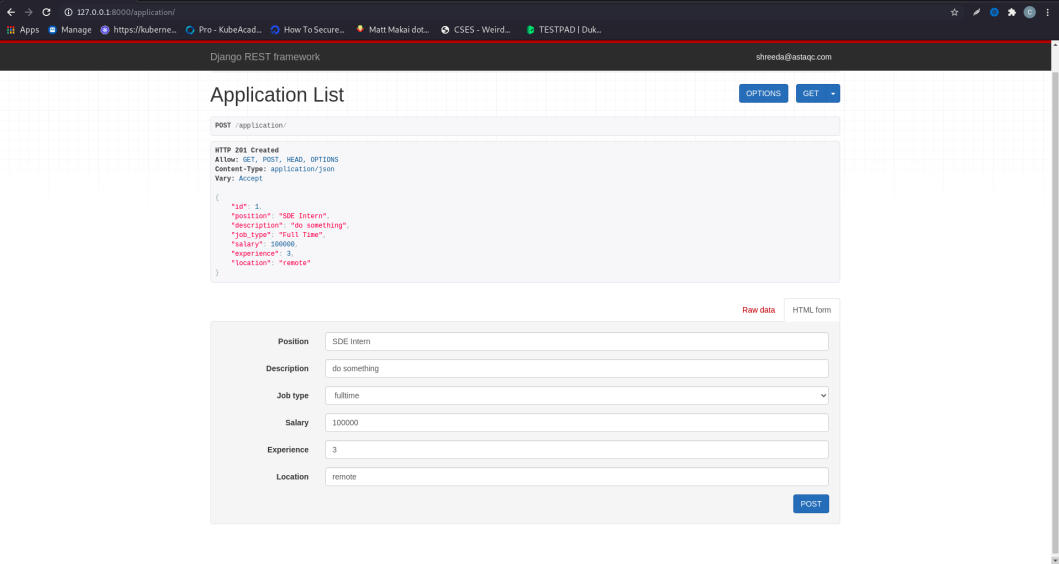Open the Job type select dropdown
1059x564 pixels.
click(577, 395)
